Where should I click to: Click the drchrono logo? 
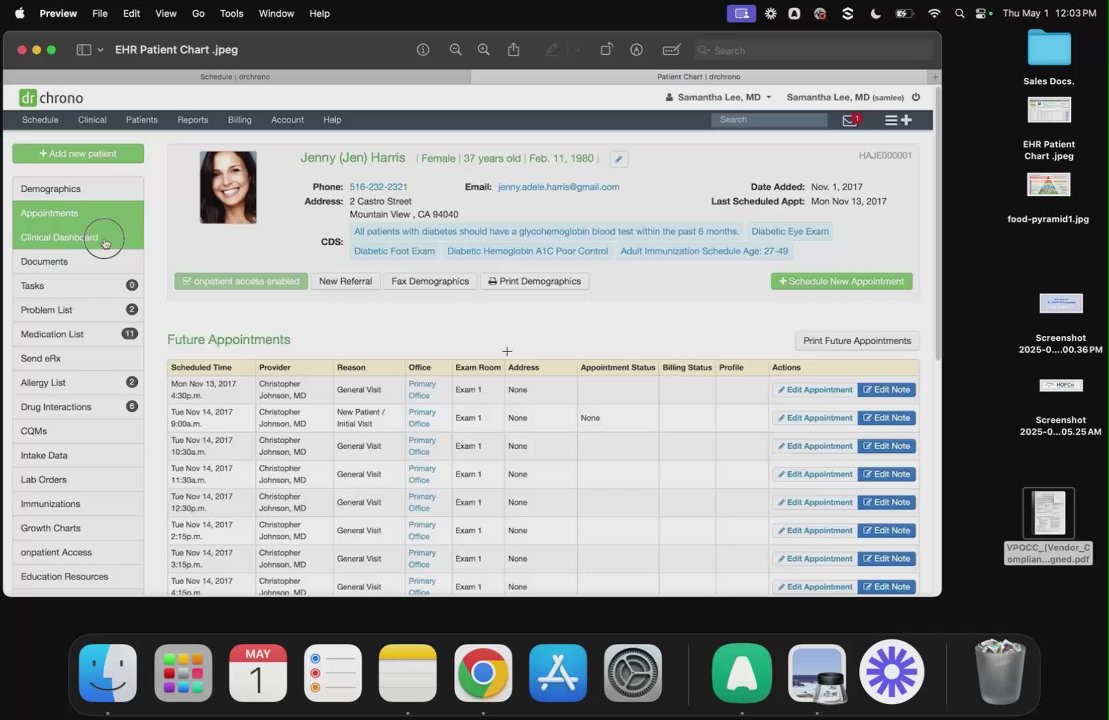[x=52, y=98]
